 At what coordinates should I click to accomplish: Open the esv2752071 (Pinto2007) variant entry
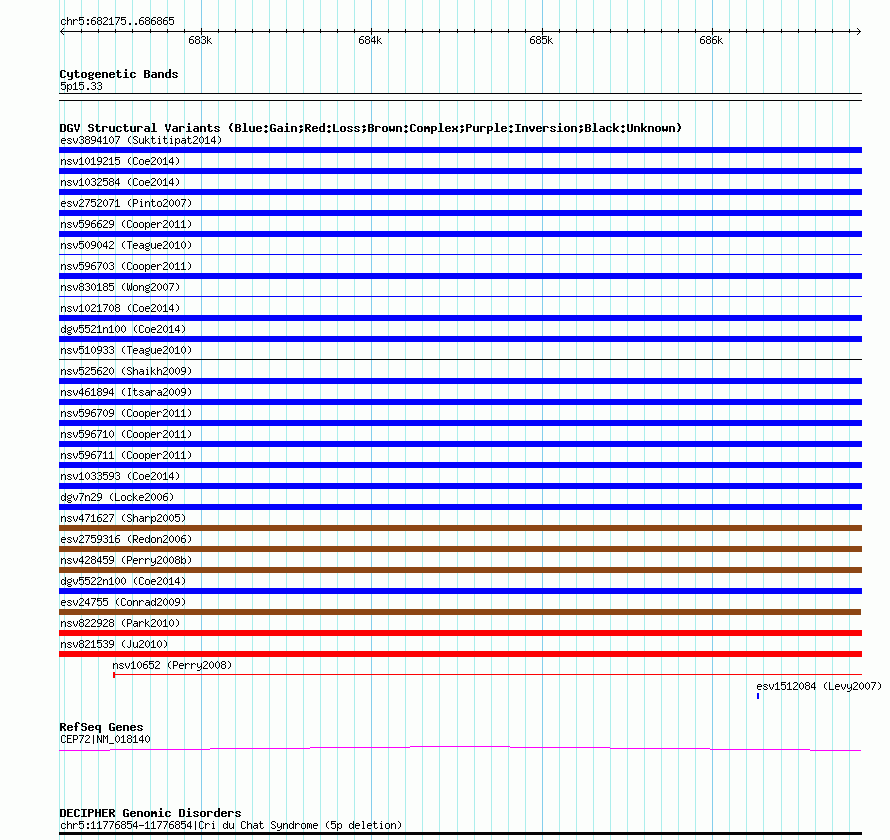point(126,203)
